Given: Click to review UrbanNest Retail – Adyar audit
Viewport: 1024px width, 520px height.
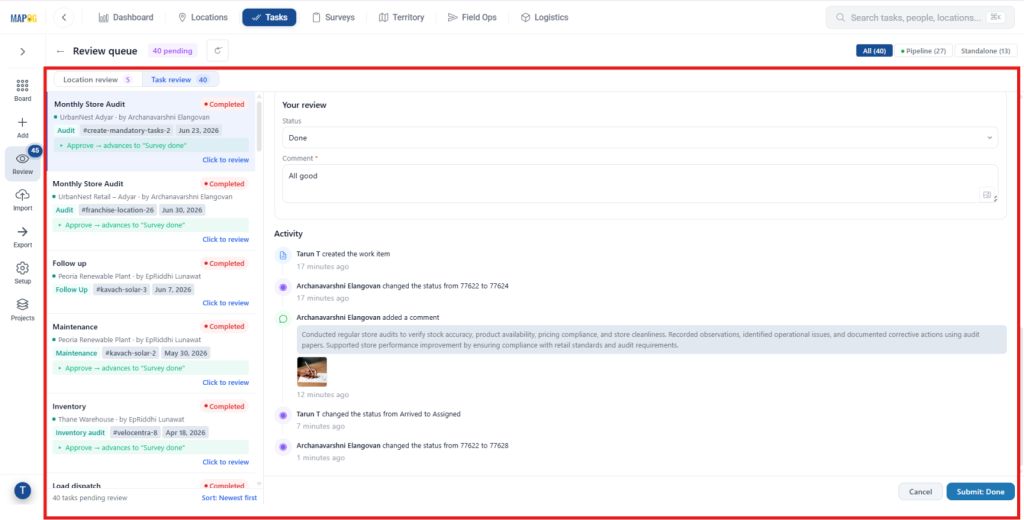Looking at the screenshot, I should 225,240.
